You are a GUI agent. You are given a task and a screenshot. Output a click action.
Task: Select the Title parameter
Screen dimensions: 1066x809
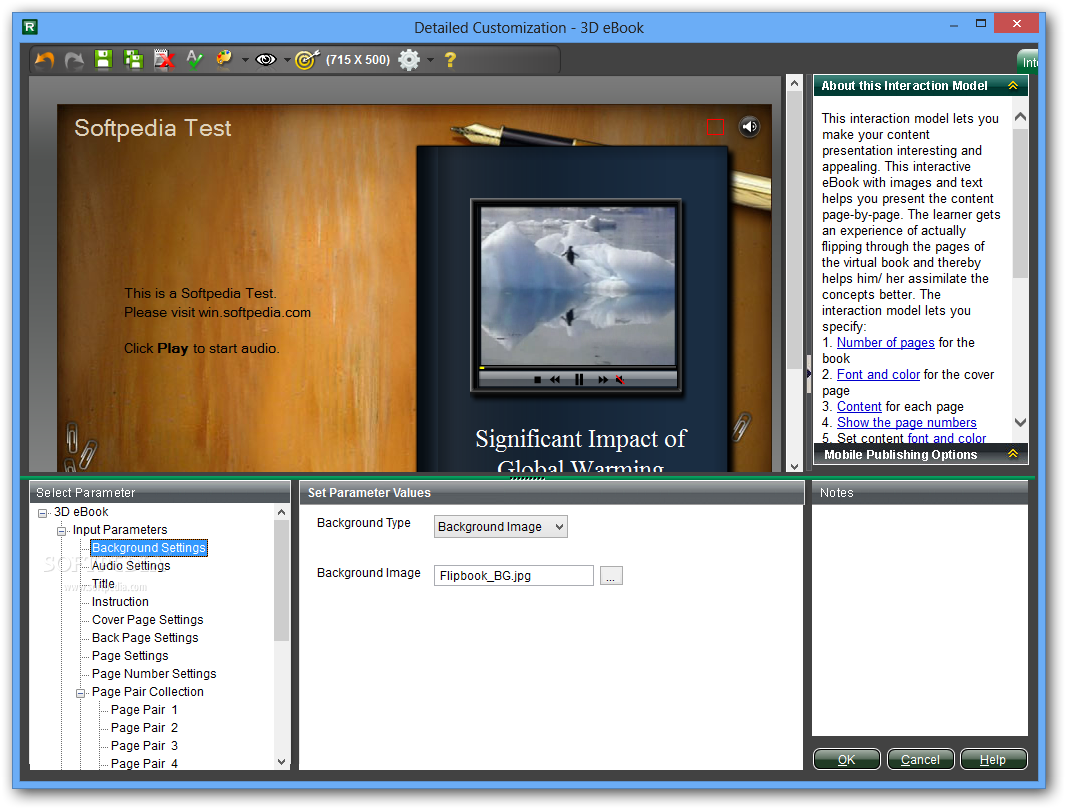[103, 583]
